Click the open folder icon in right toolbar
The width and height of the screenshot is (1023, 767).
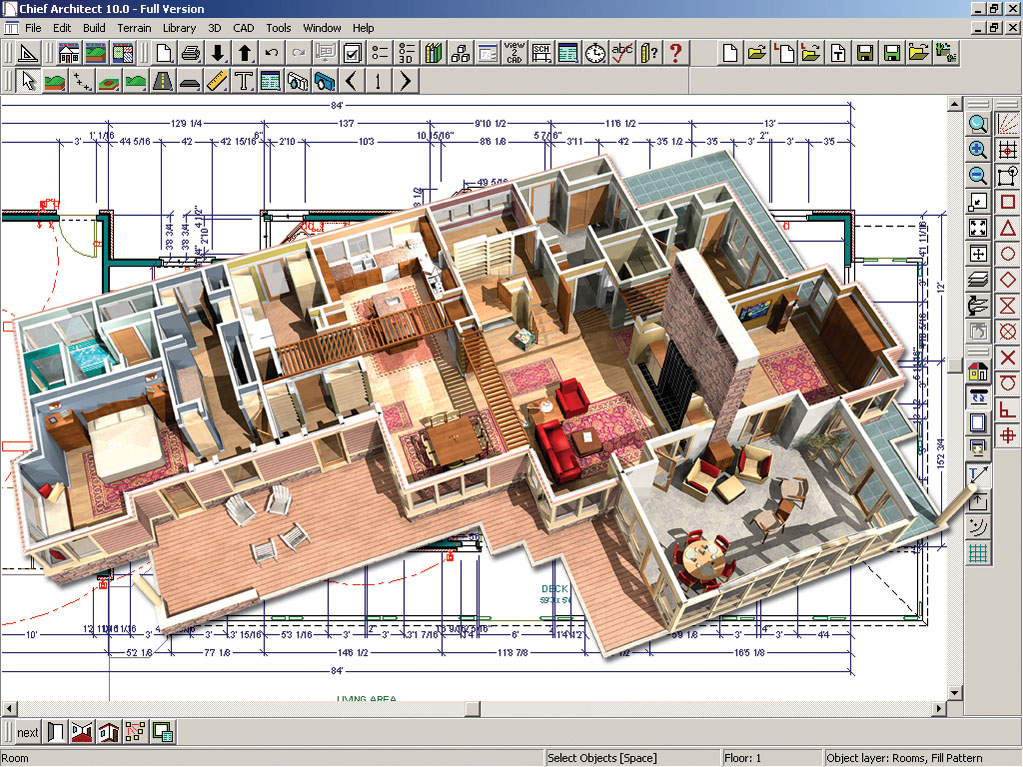pyautogui.click(x=757, y=53)
